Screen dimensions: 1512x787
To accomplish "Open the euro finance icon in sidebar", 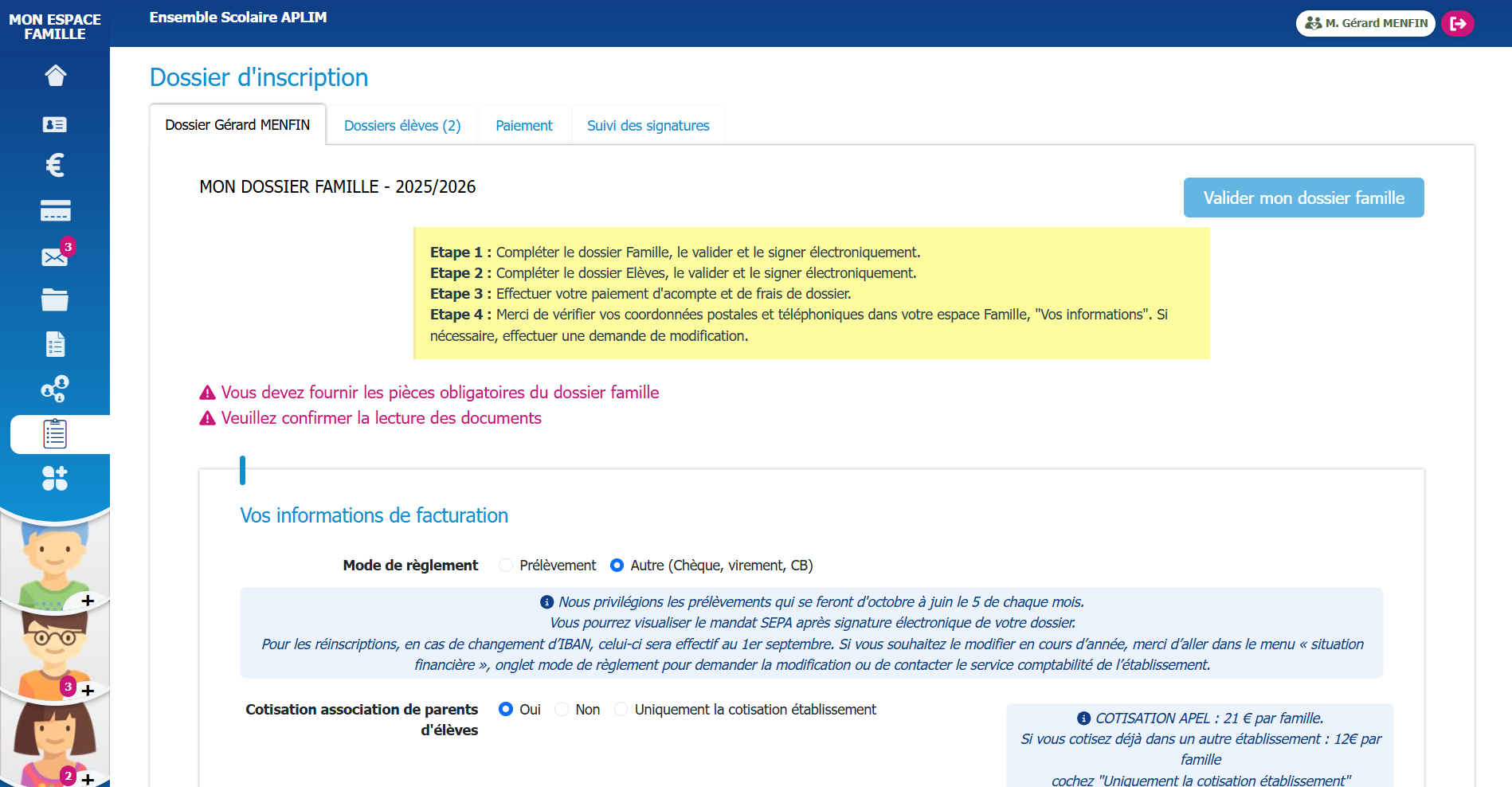I will [55, 165].
